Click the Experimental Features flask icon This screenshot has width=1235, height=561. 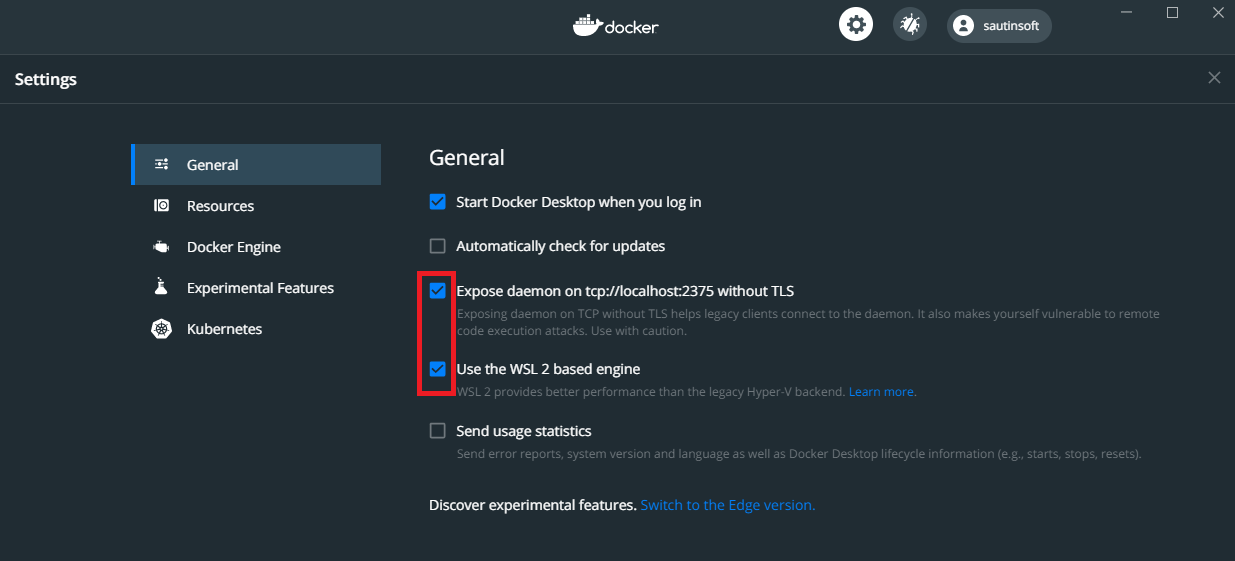pyautogui.click(x=161, y=288)
